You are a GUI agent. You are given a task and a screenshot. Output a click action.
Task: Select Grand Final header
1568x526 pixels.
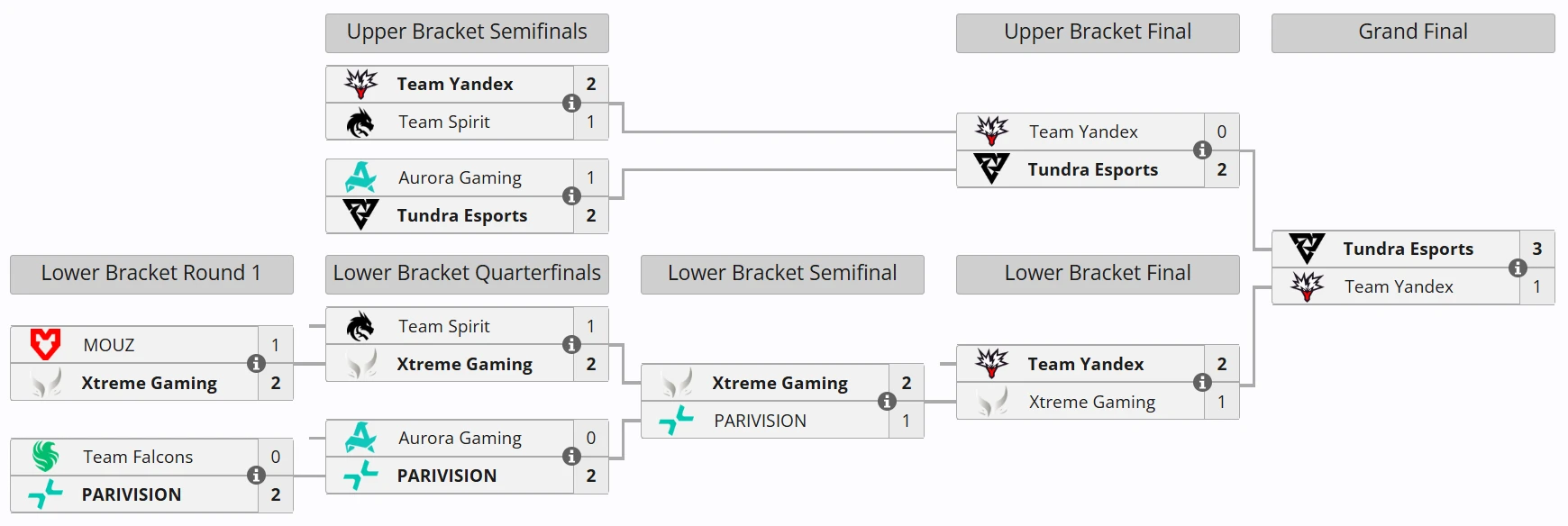pos(1412,32)
